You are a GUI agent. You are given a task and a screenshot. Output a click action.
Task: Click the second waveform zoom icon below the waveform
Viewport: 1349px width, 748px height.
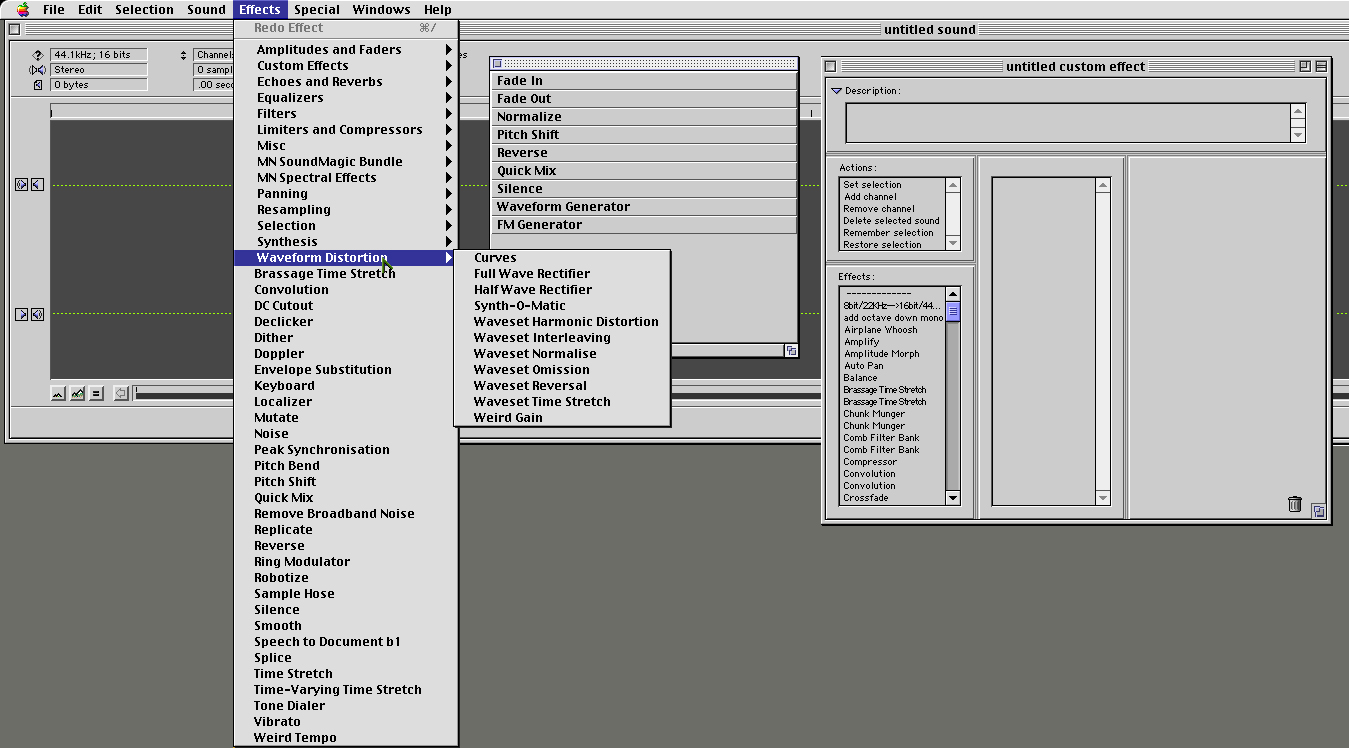click(x=77, y=394)
